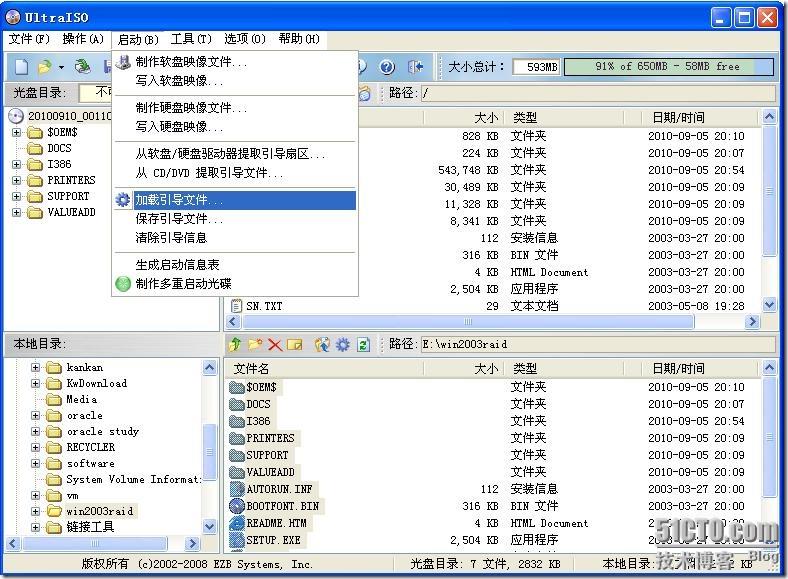Image resolution: width=788 pixels, height=579 pixels.
Task: Click the Up folder icon in local toolbar
Action: (235, 344)
